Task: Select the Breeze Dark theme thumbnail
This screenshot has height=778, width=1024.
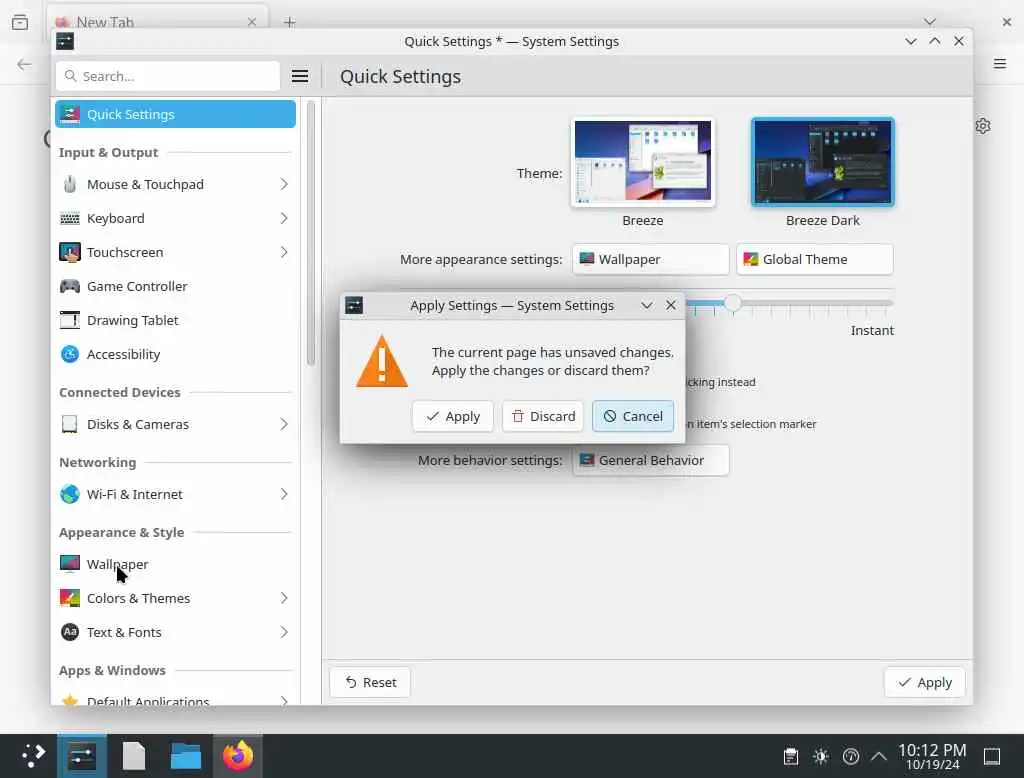Action: (x=823, y=161)
